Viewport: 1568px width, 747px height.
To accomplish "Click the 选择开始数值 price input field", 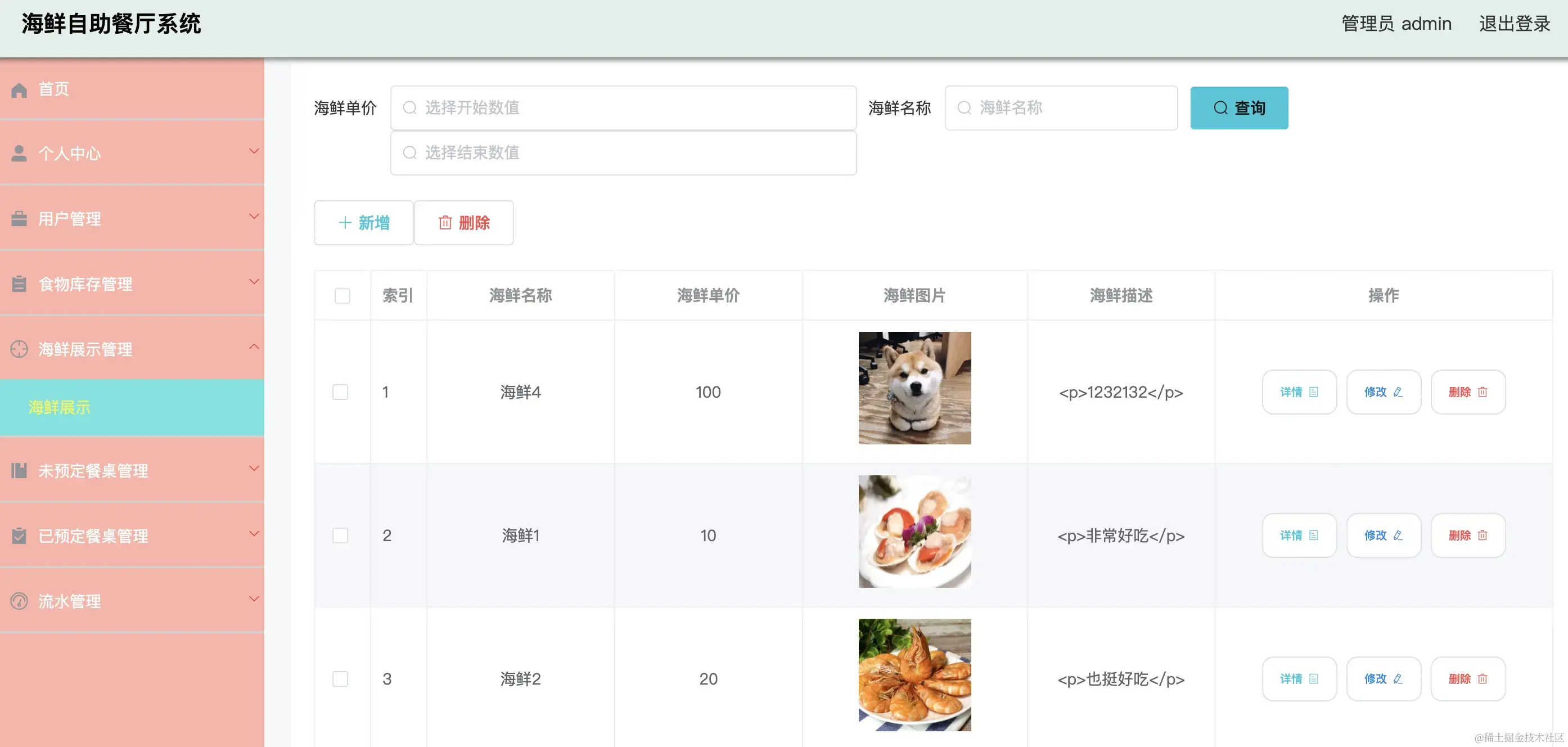I will tap(623, 108).
